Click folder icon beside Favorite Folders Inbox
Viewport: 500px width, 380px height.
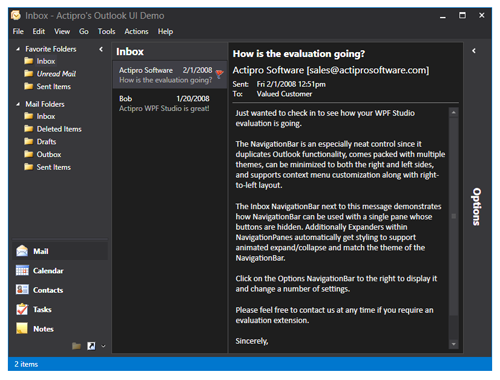pyautogui.click(x=29, y=61)
